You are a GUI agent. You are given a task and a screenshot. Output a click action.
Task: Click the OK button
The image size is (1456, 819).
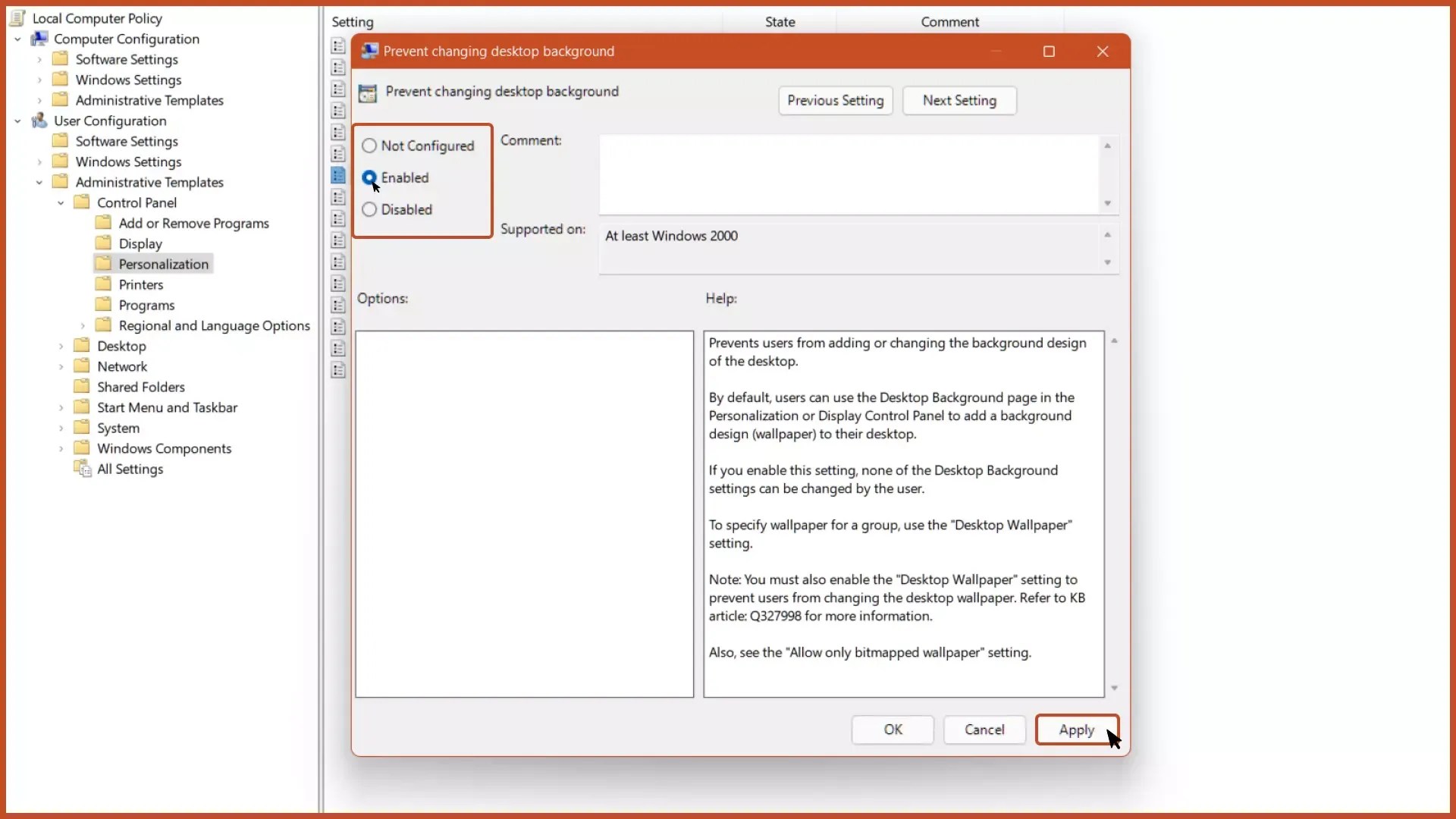892,730
